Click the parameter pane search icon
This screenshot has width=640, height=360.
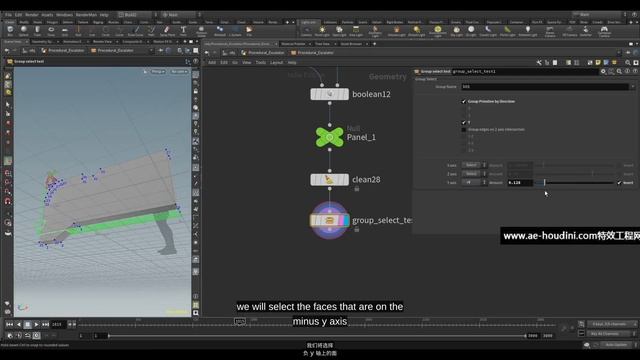click(x=619, y=71)
